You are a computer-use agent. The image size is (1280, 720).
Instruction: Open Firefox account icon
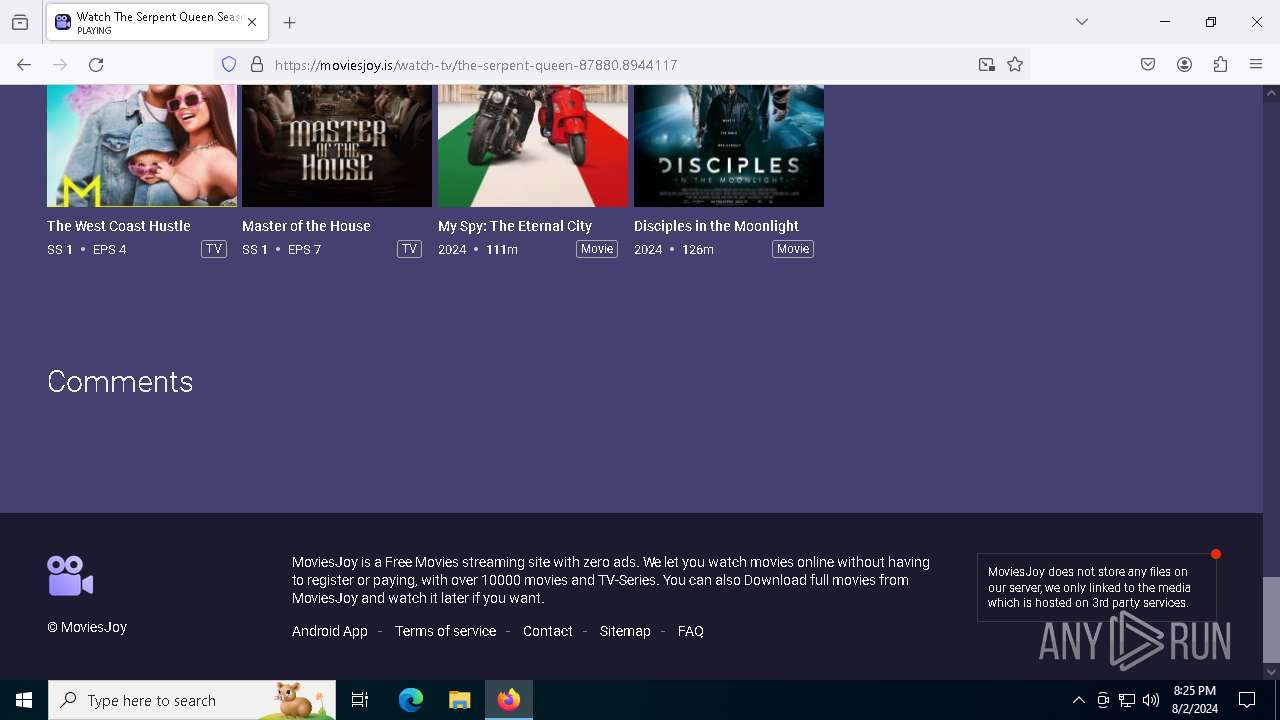pyautogui.click(x=1184, y=65)
